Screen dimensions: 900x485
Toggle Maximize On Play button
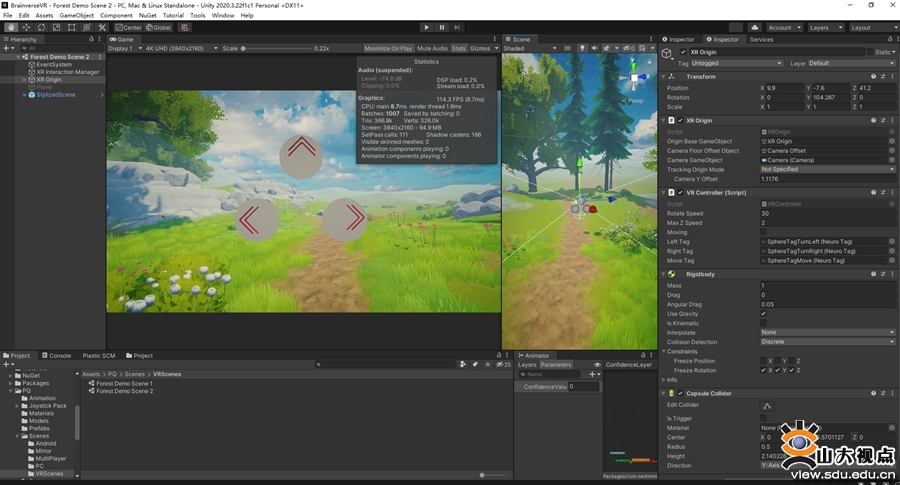[388, 48]
